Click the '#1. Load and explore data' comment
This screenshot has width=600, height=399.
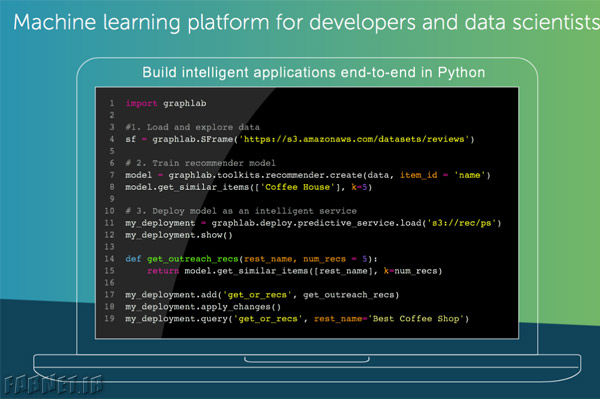pyautogui.click(x=192, y=127)
